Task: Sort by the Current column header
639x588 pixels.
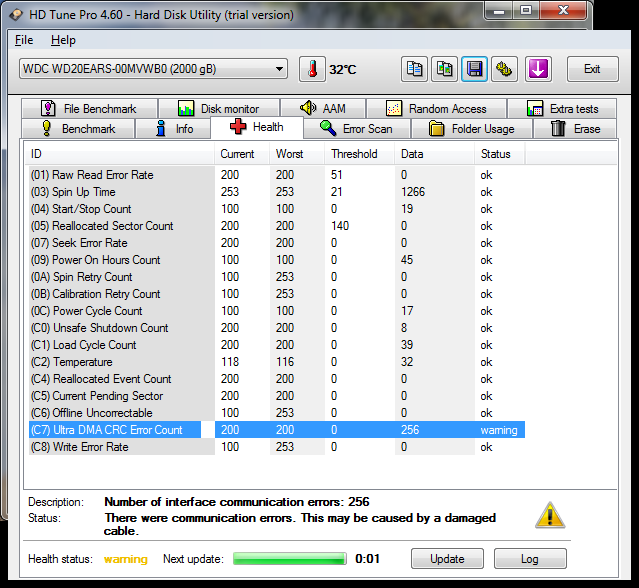Action: point(242,154)
